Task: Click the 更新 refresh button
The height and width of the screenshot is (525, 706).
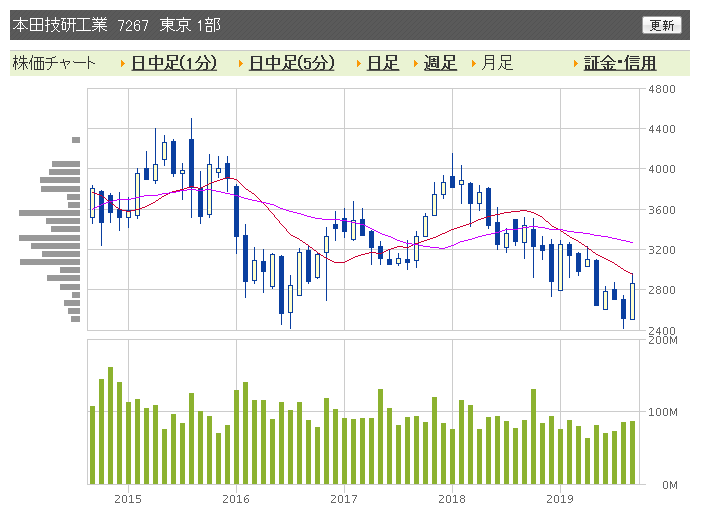Action: coord(661,25)
